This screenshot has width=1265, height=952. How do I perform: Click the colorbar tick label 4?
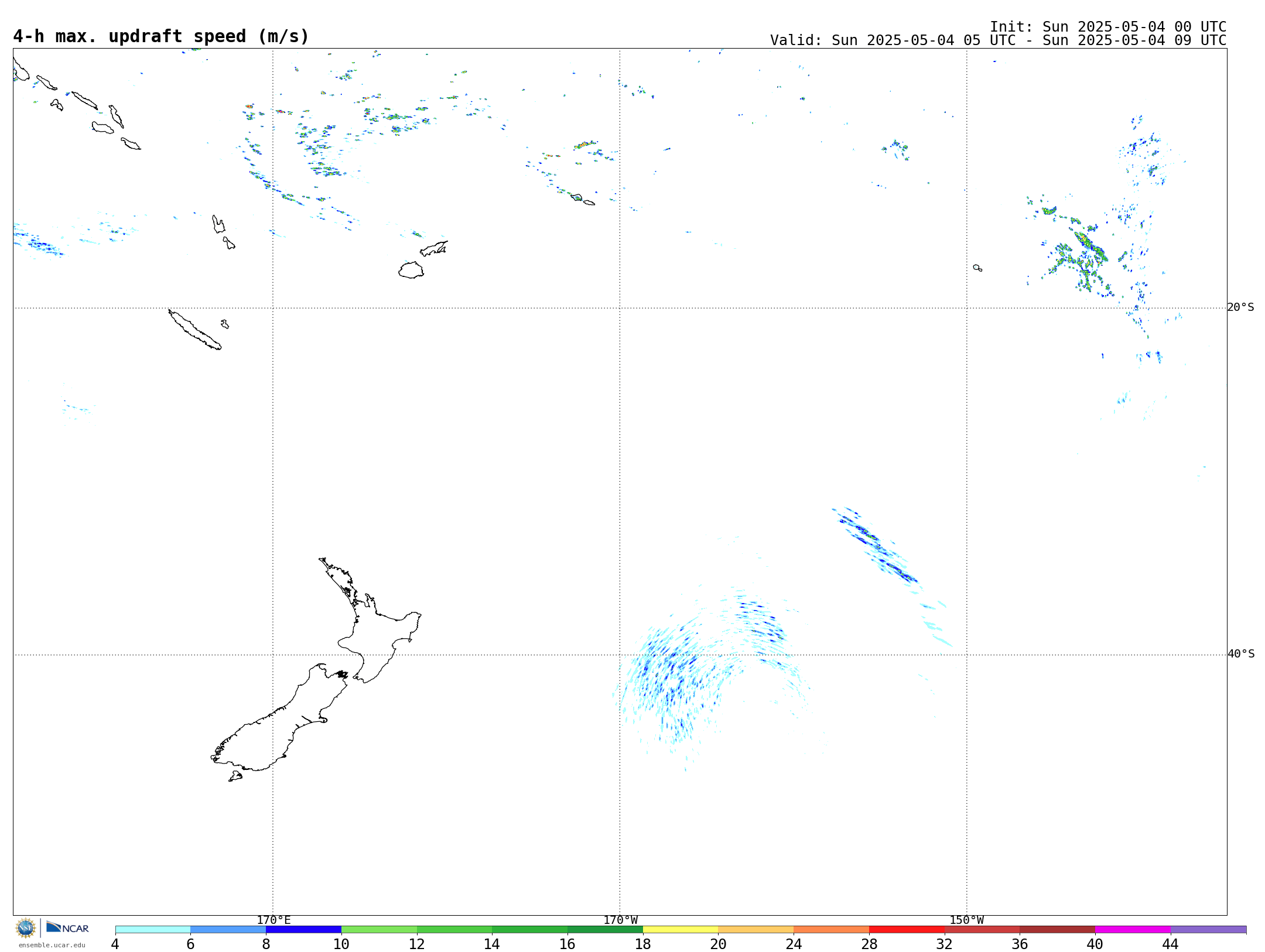[115, 944]
